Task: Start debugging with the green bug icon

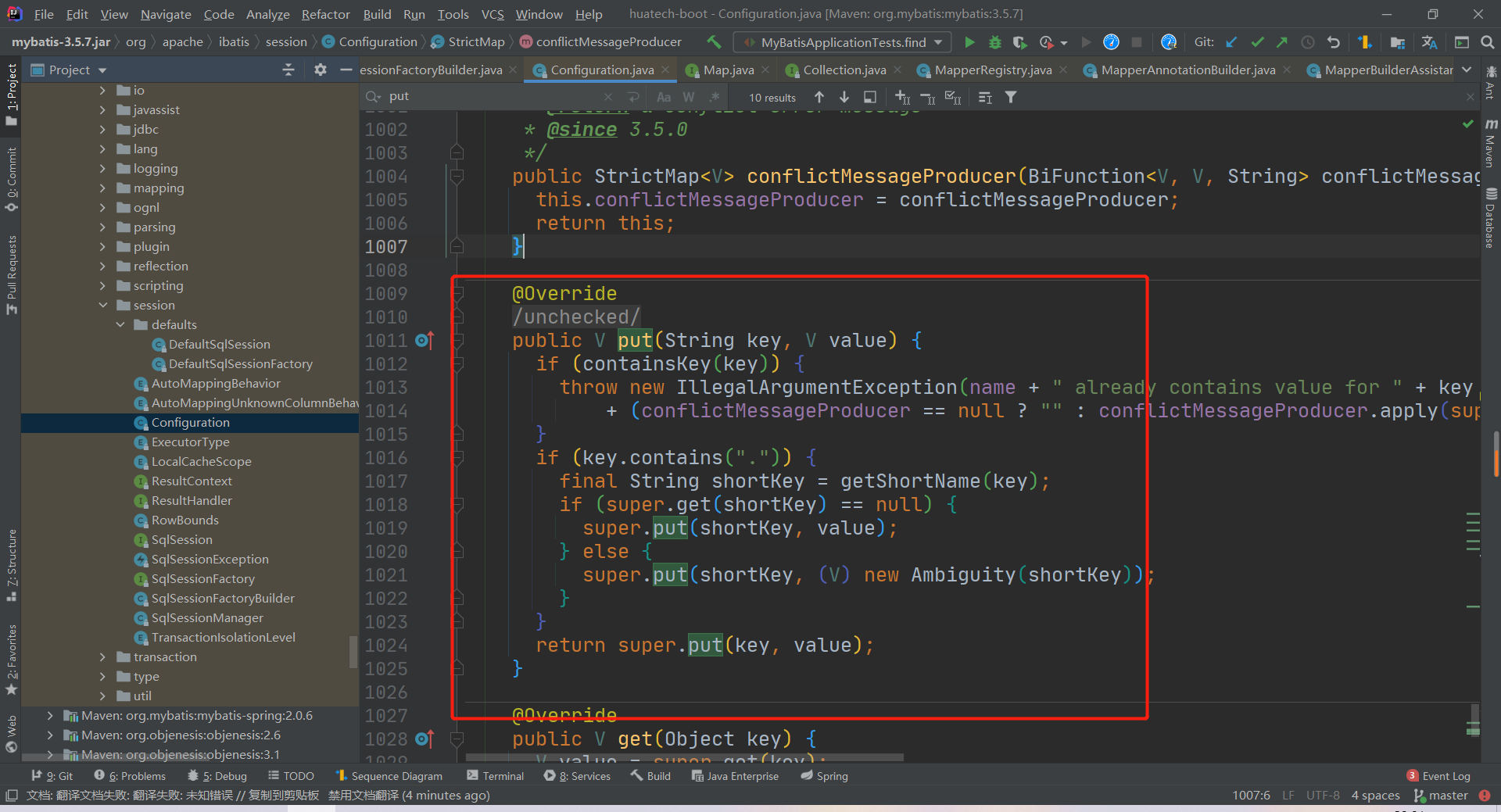Action: click(994, 42)
